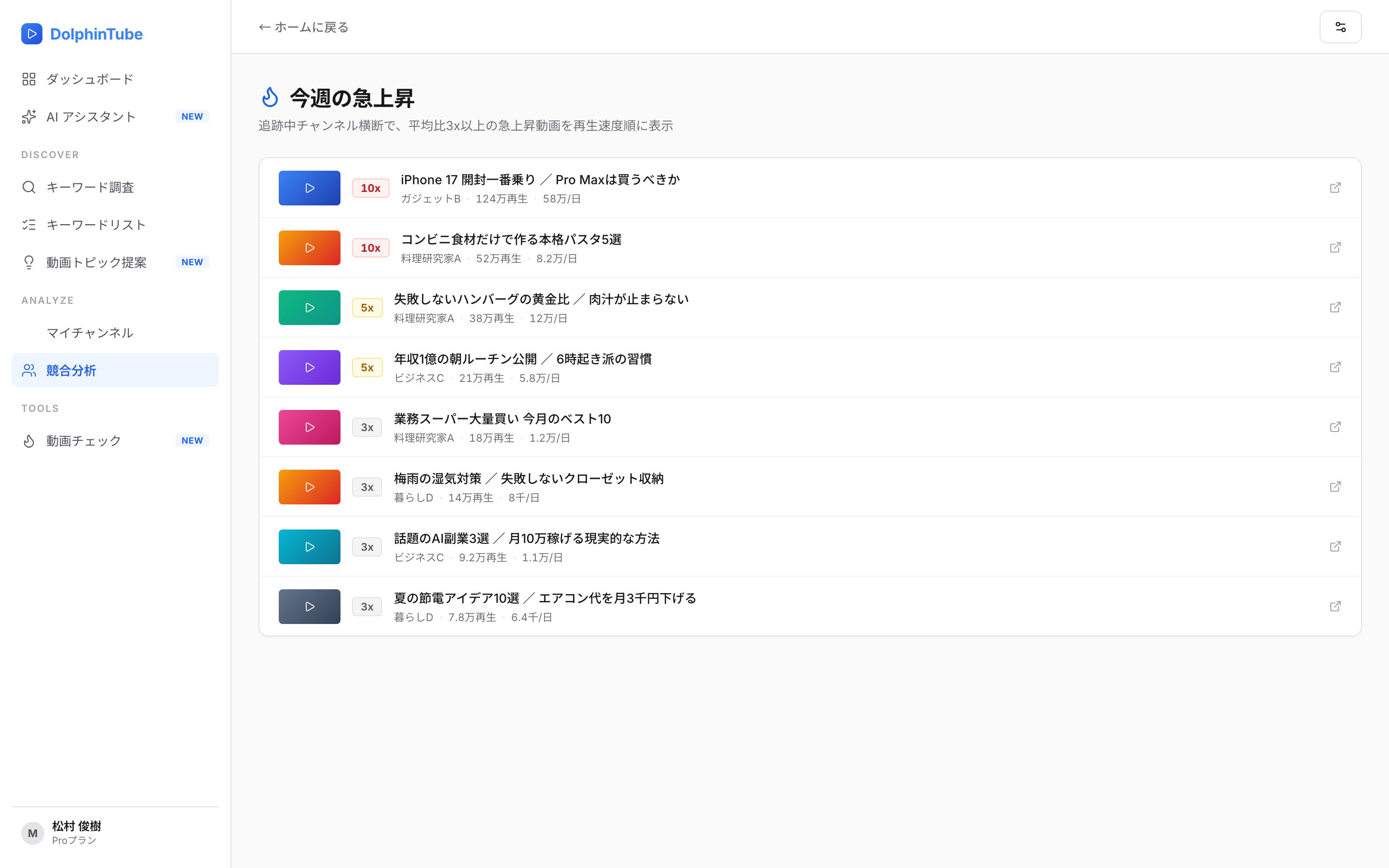Click the 動画トピック提案 lightbulb icon
The height and width of the screenshot is (868, 1389).
click(x=29, y=262)
